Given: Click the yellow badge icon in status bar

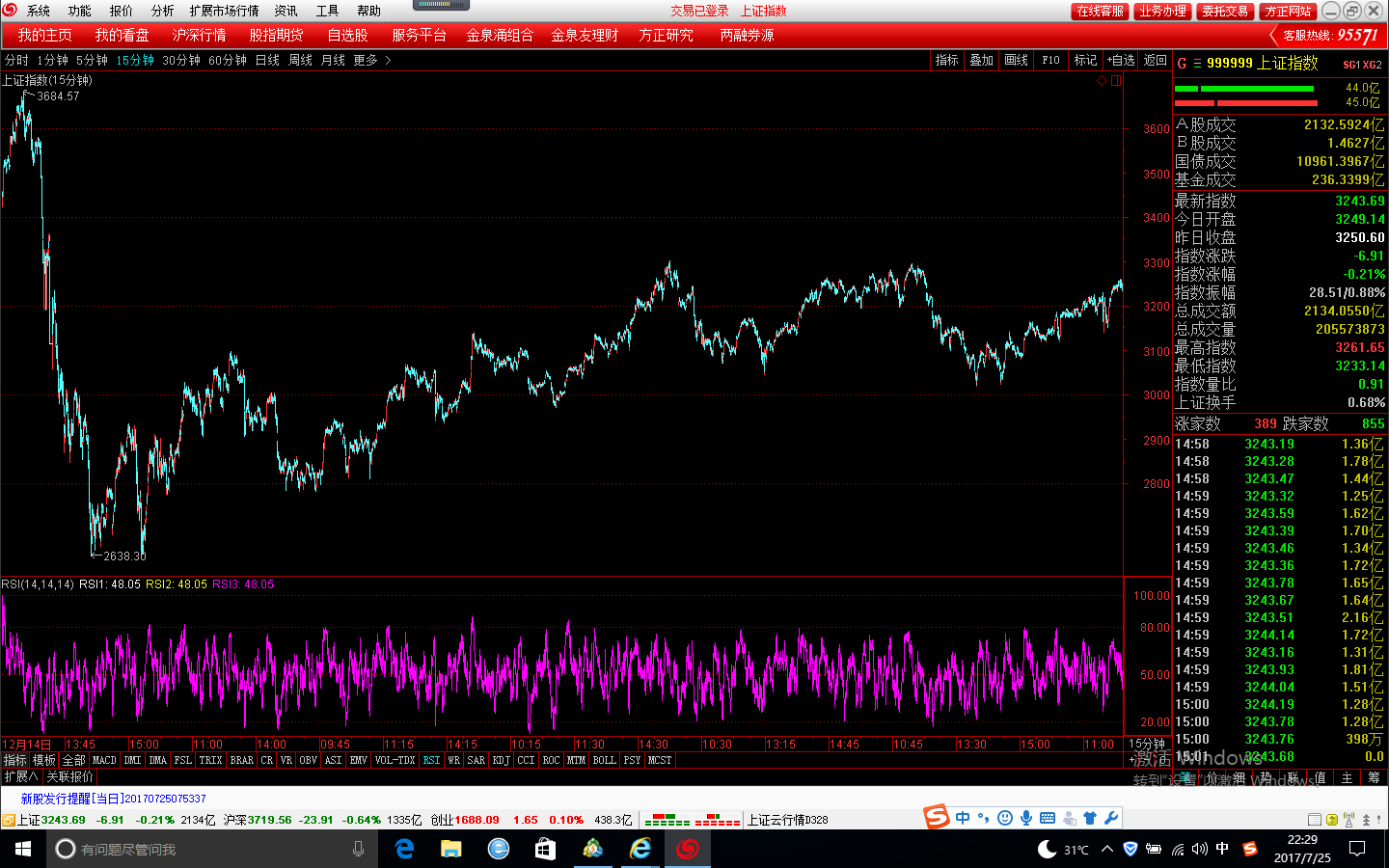Looking at the screenshot, I should pos(1332,820).
